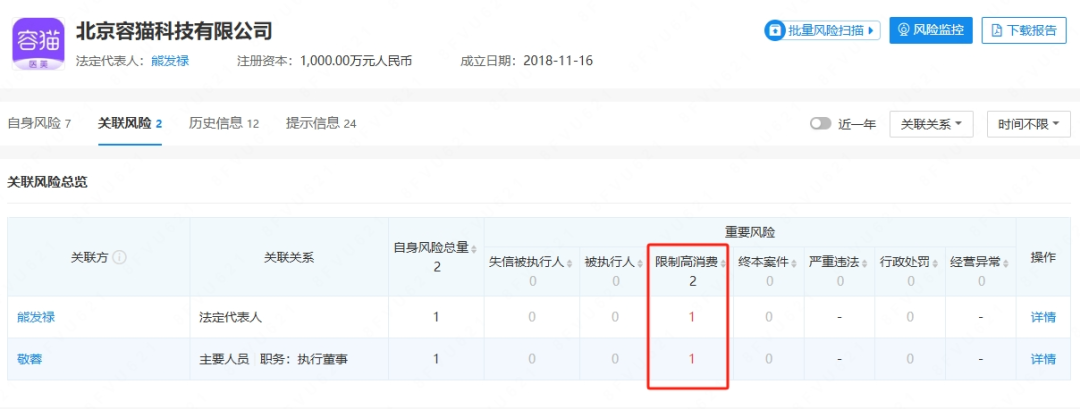Open the 关联关系 dropdown filter
Screen dimensions: 1080x409
click(931, 124)
